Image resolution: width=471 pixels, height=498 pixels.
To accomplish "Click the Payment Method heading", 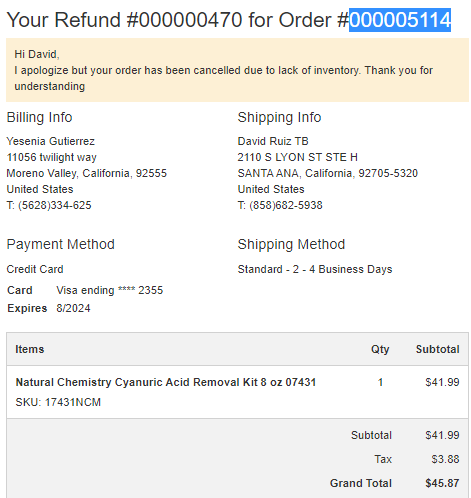I will click(61, 244).
